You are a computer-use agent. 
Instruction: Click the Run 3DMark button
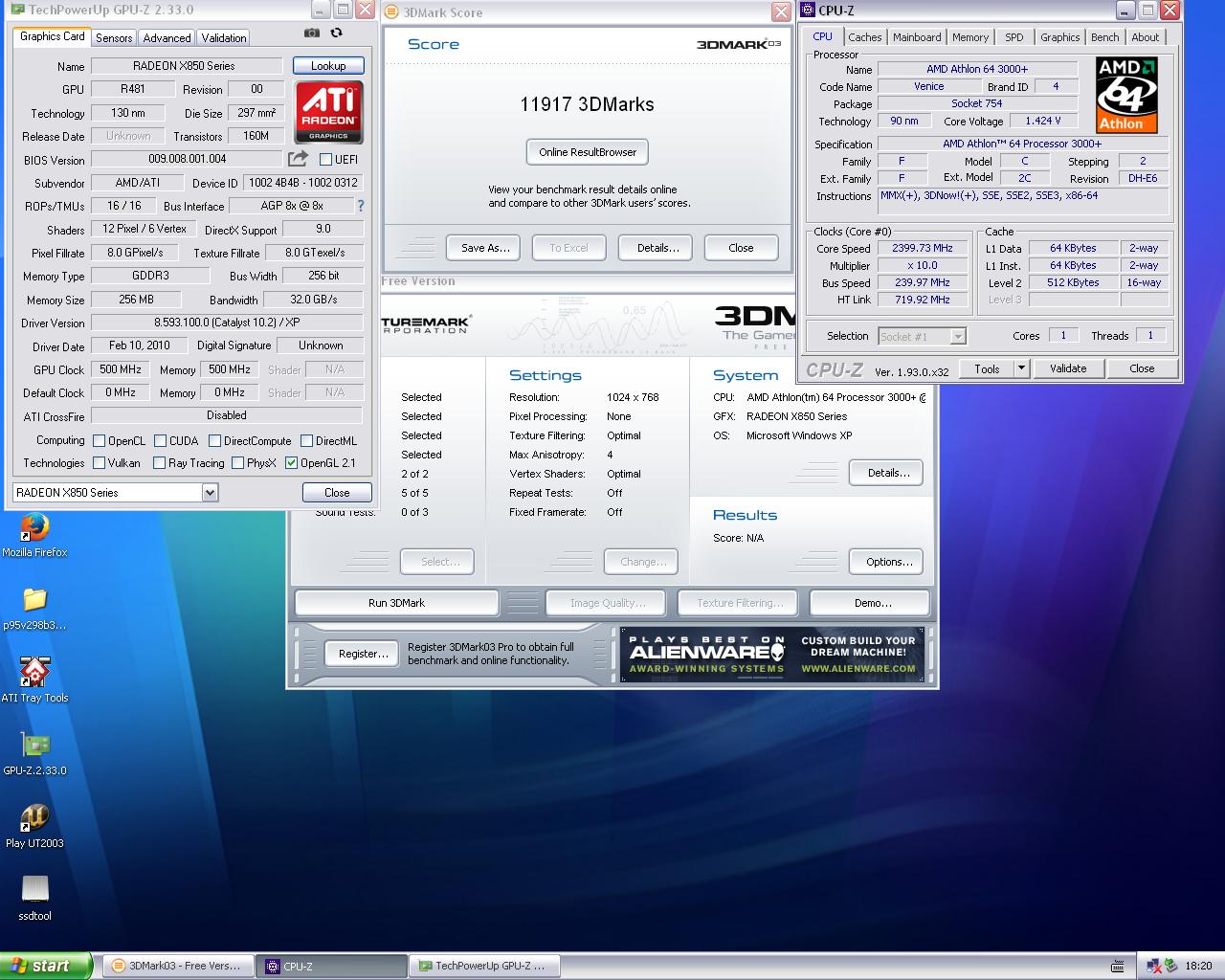tap(396, 603)
